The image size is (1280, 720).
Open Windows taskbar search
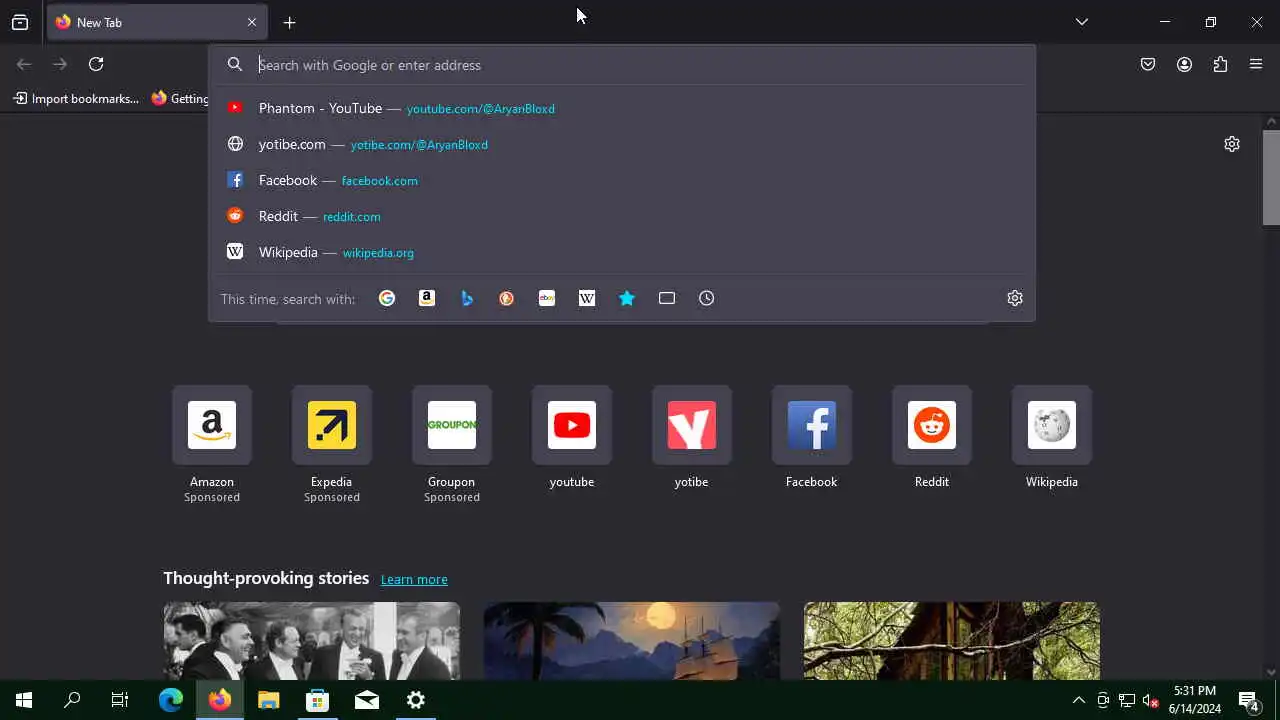click(72, 700)
